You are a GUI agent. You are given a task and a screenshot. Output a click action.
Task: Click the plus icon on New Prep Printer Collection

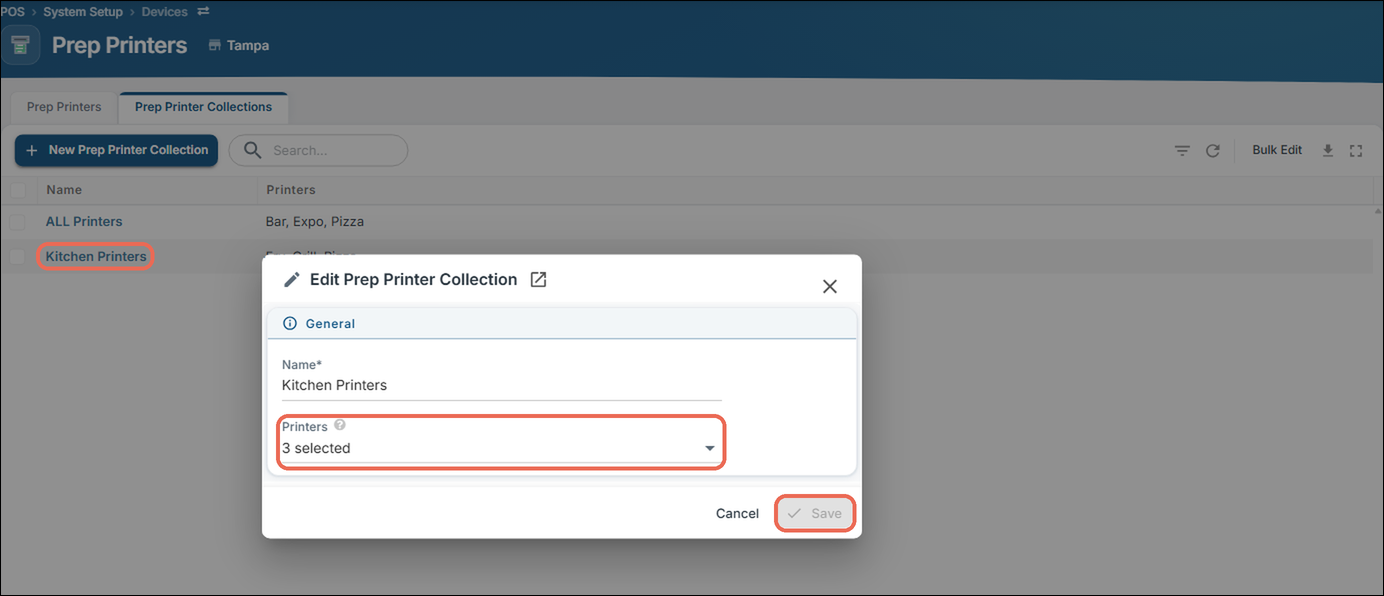31,150
